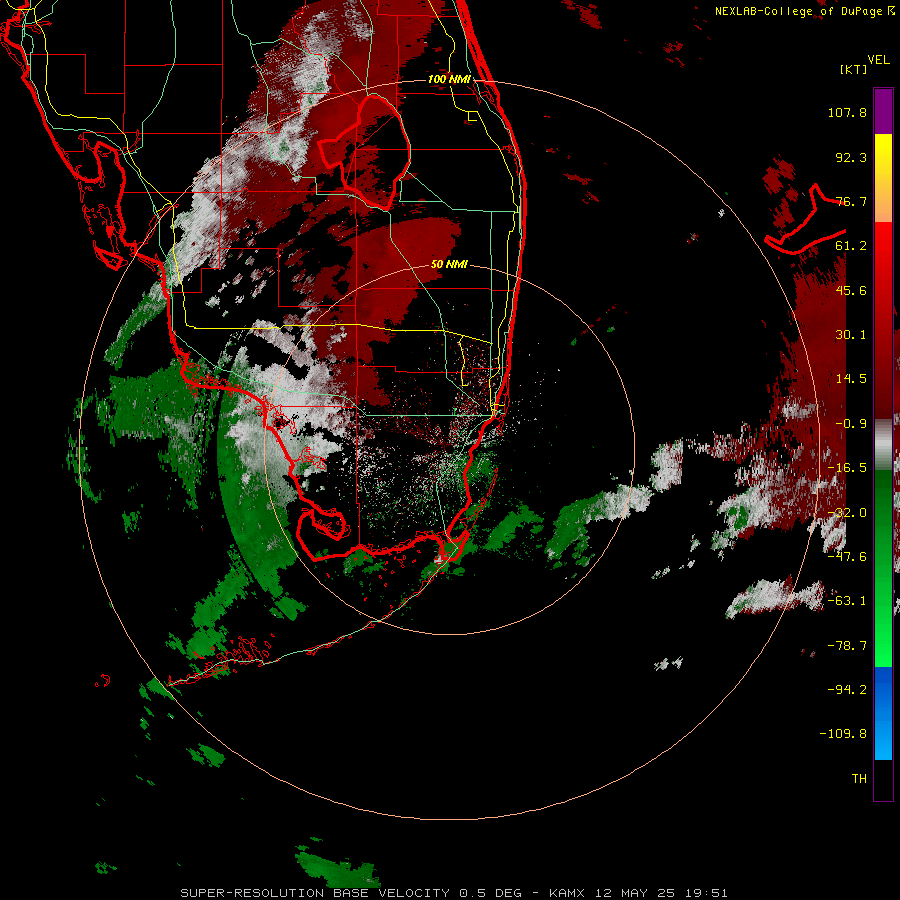Select the -78.7 value on the velocity scale
Screen dimensions: 900x900
[x=847, y=646]
